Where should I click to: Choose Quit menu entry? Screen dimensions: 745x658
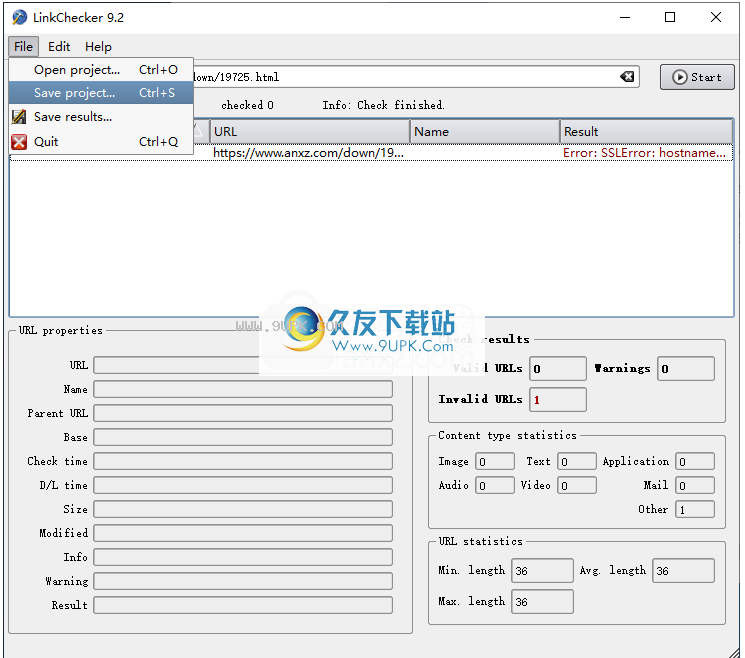tap(101, 142)
